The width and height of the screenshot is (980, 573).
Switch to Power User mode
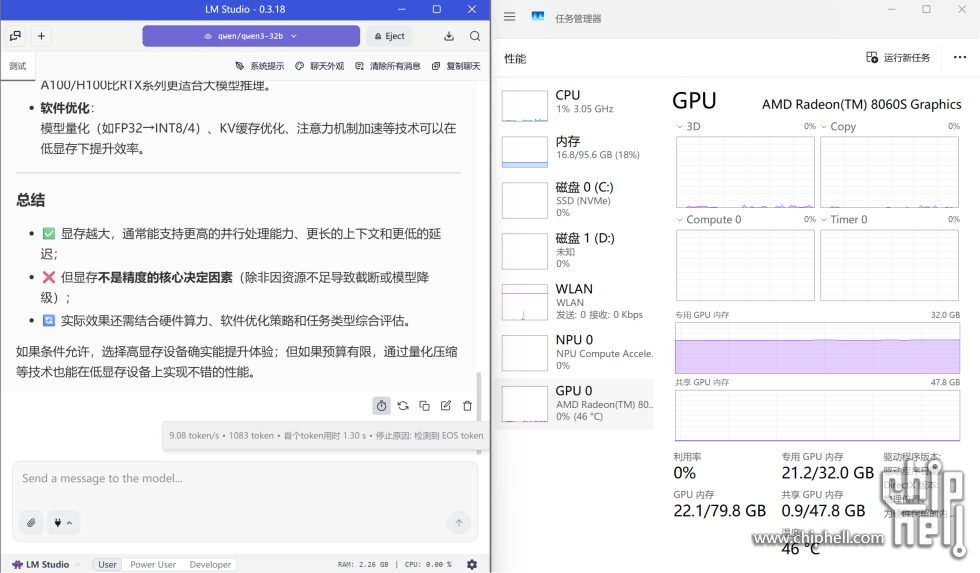(153, 564)
